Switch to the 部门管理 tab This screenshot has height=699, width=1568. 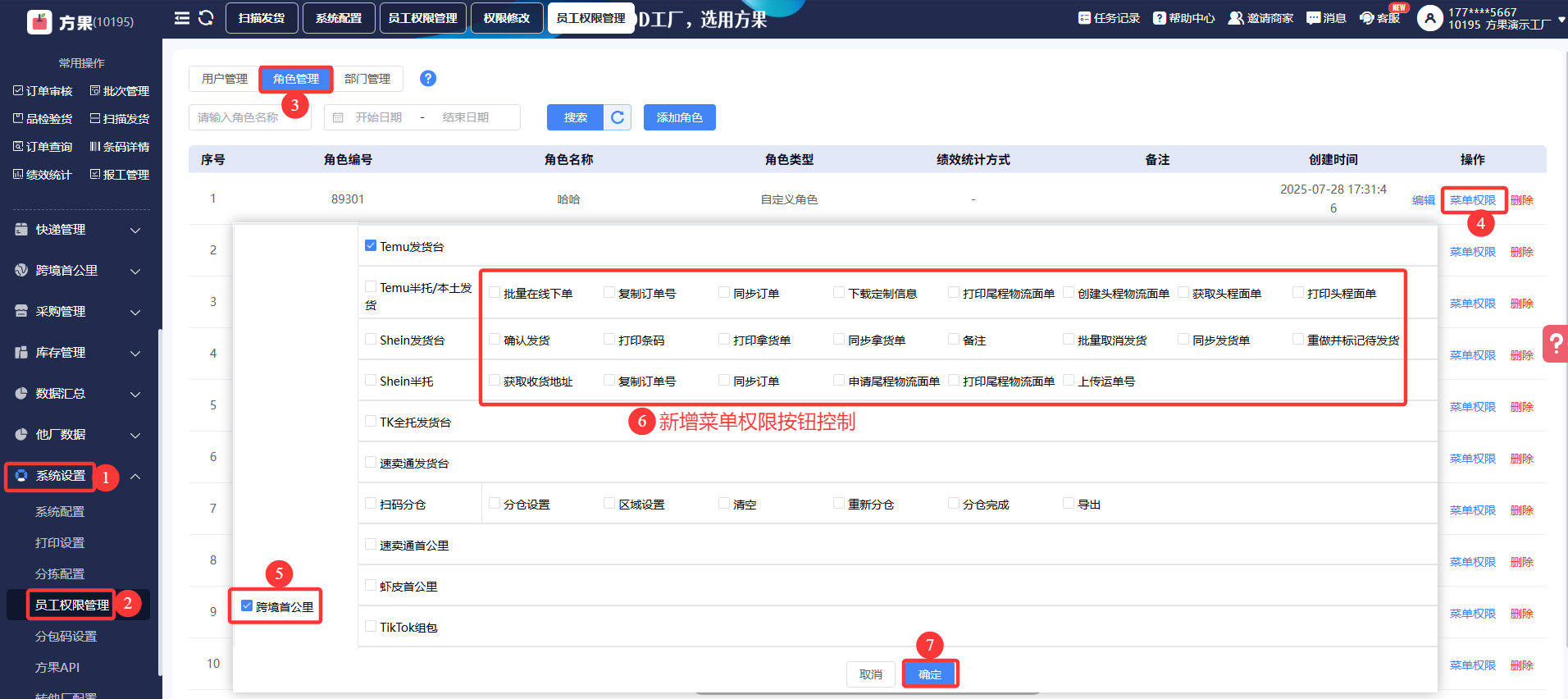click(367, 79)
